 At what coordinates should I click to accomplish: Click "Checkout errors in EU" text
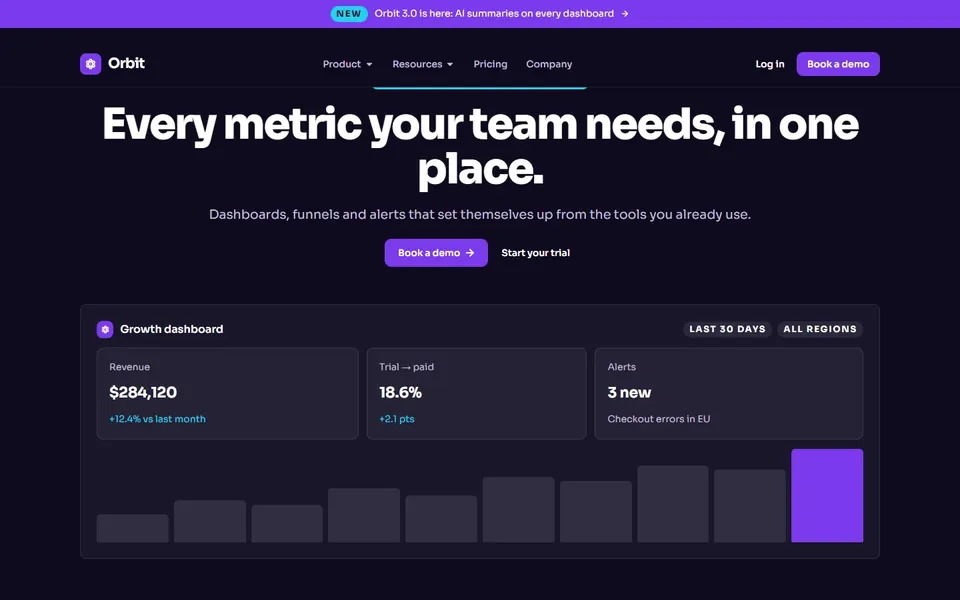click(x=659, y=419)
